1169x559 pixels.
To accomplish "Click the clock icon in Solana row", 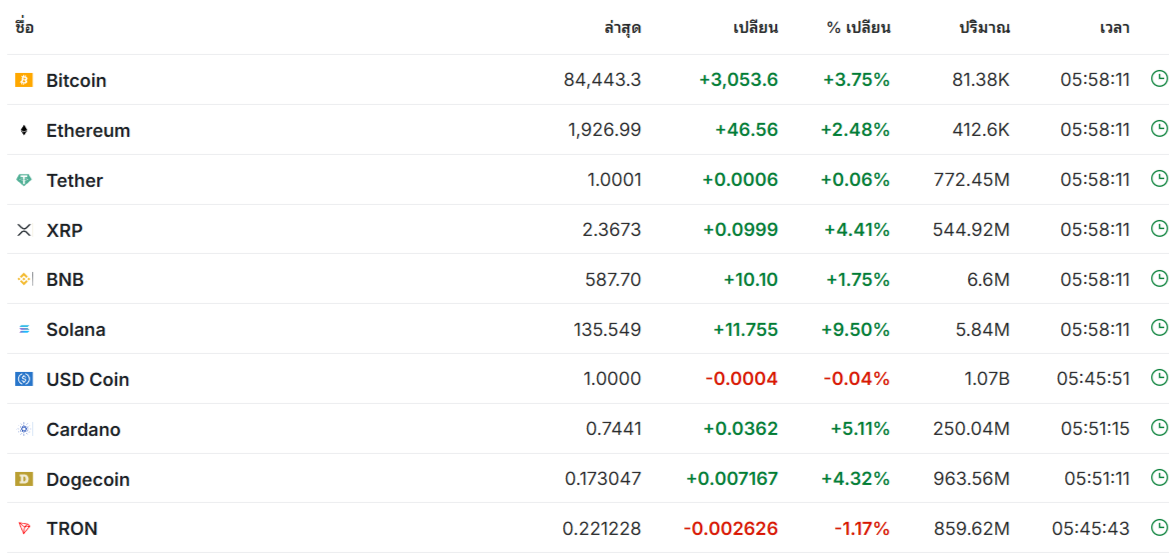I will point(1159,328).
